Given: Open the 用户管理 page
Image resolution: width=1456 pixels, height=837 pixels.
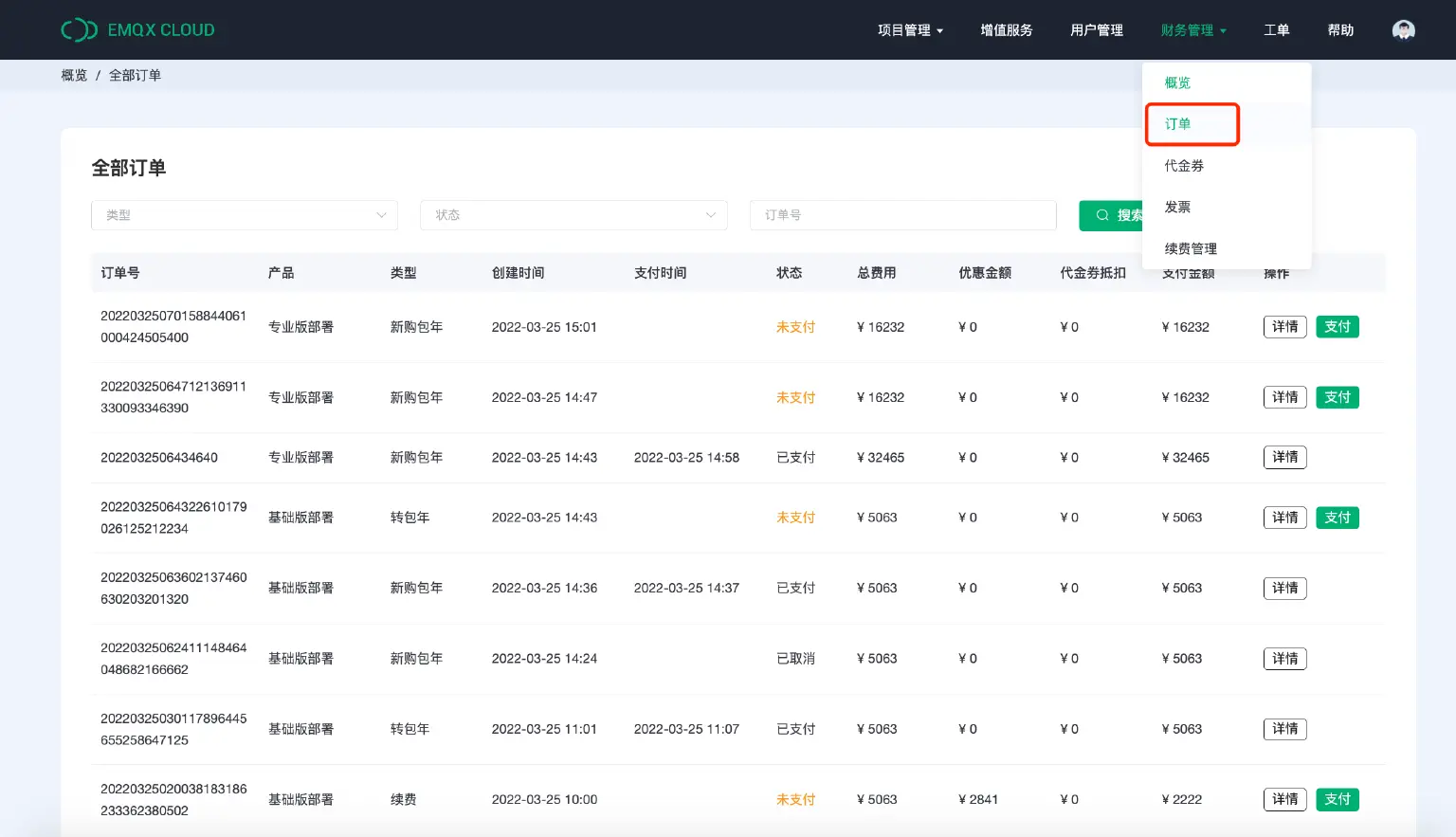Looking at the screenshot, I should [x=1096, y=29].
